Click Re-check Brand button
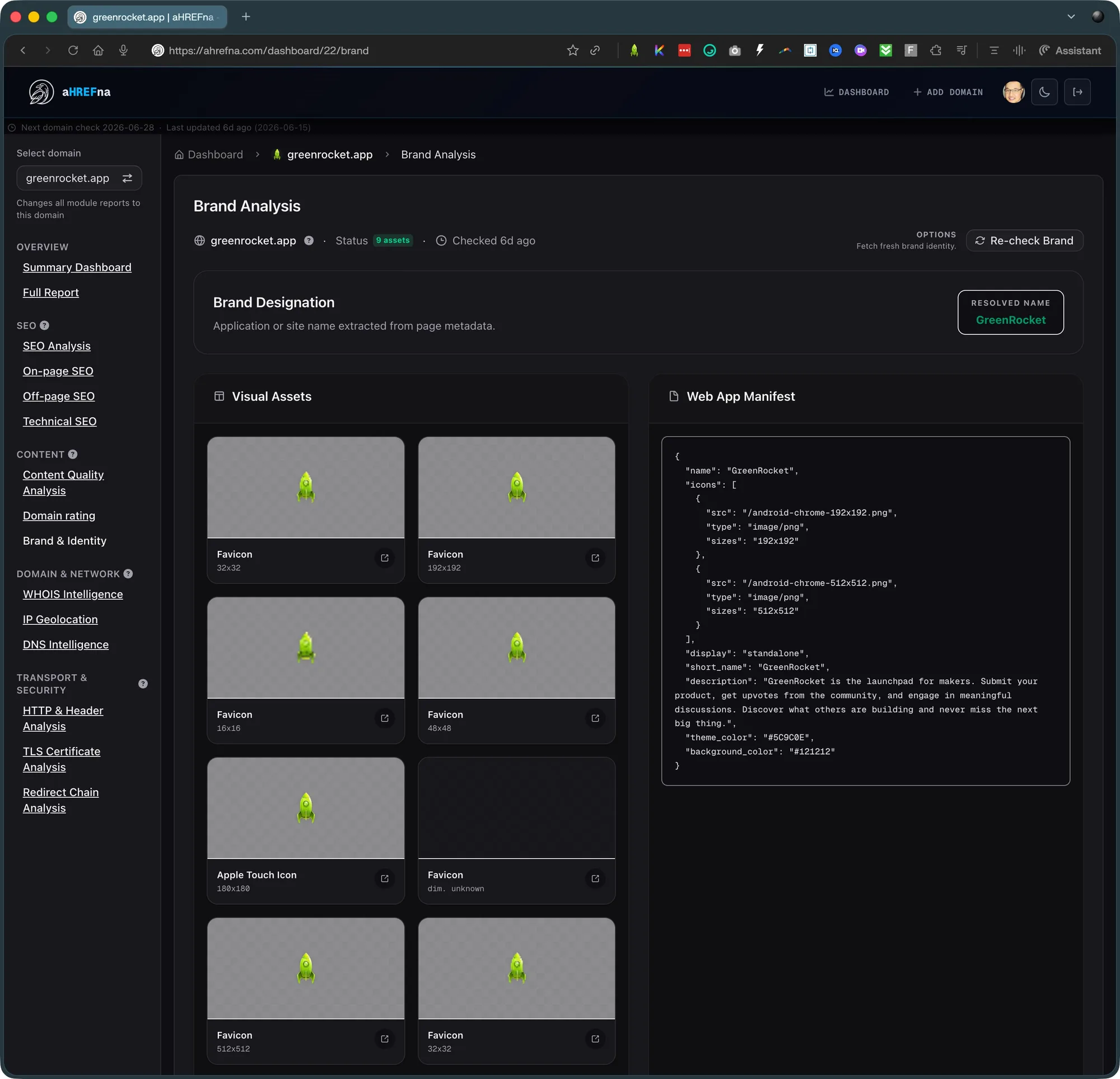This screenshot has width=1120, height=1079. [1024, 241]
